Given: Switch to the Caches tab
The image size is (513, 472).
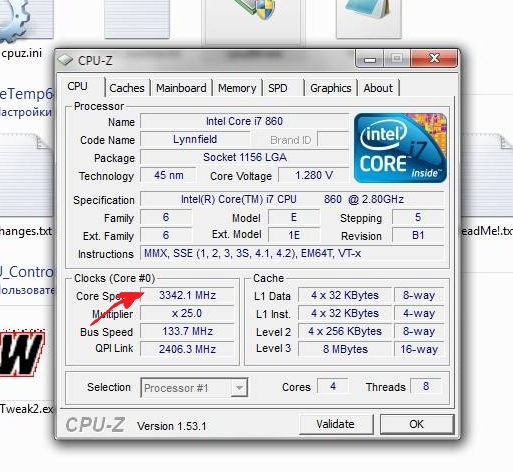Looking at the screenshot, I should pyautogui.click(x=127, y=88).
